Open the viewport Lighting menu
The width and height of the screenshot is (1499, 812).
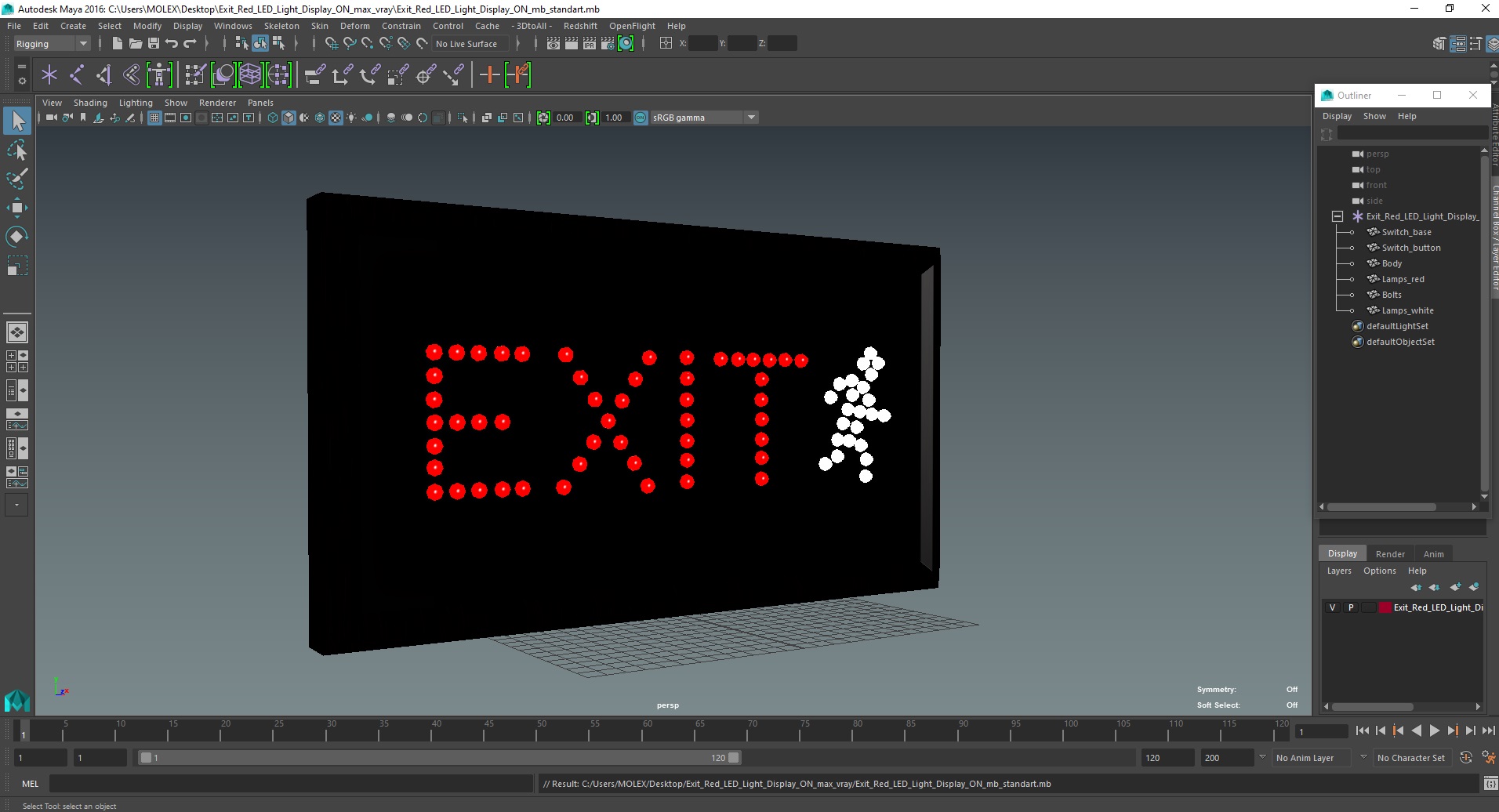(x=136, y=103)
